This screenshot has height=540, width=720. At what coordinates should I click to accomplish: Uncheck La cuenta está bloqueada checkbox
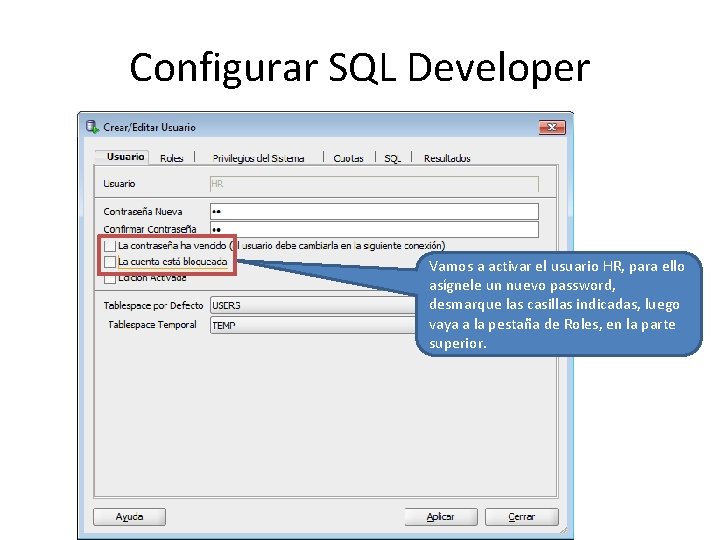110,262
